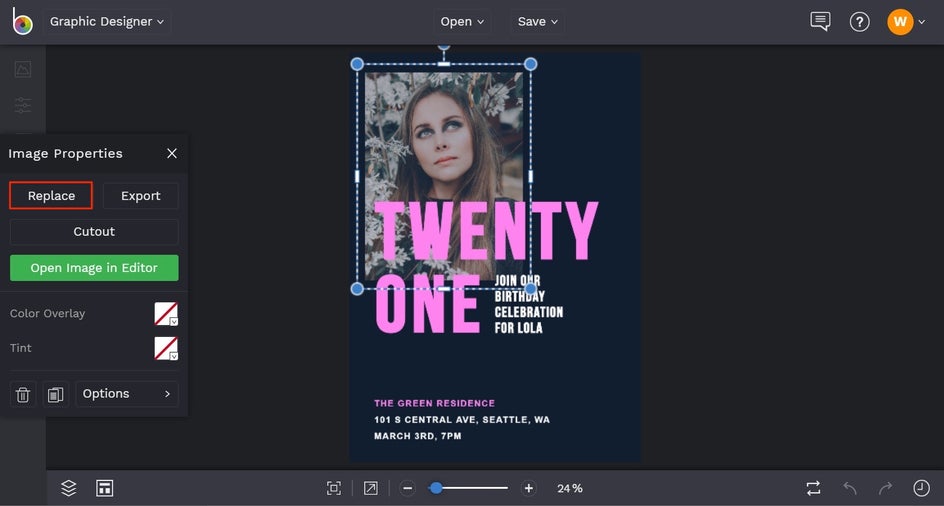Select the TWENTY headline text

486,231
